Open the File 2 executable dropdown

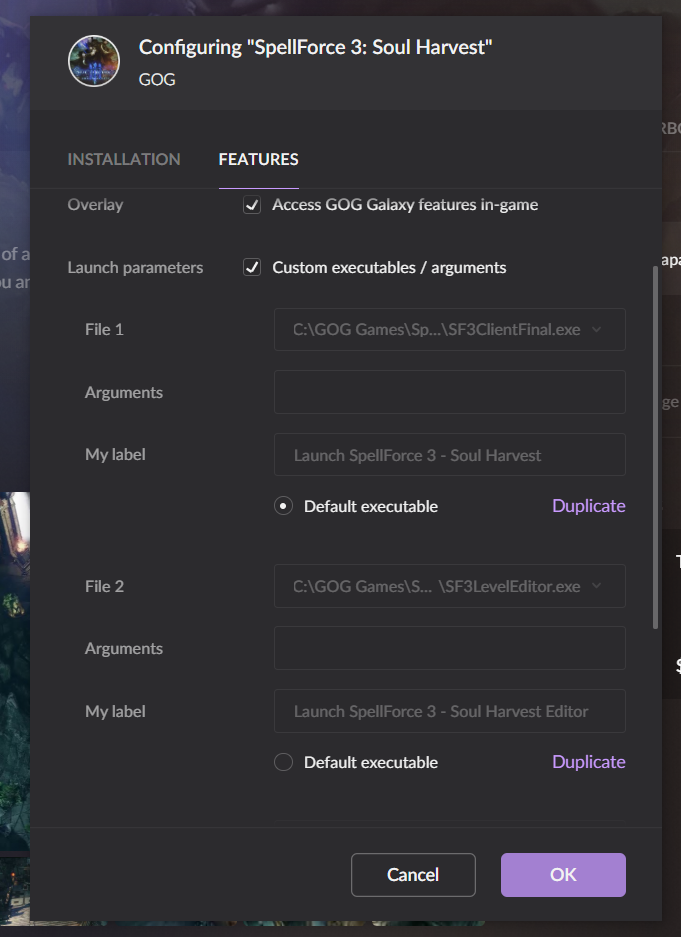(450, 586)
